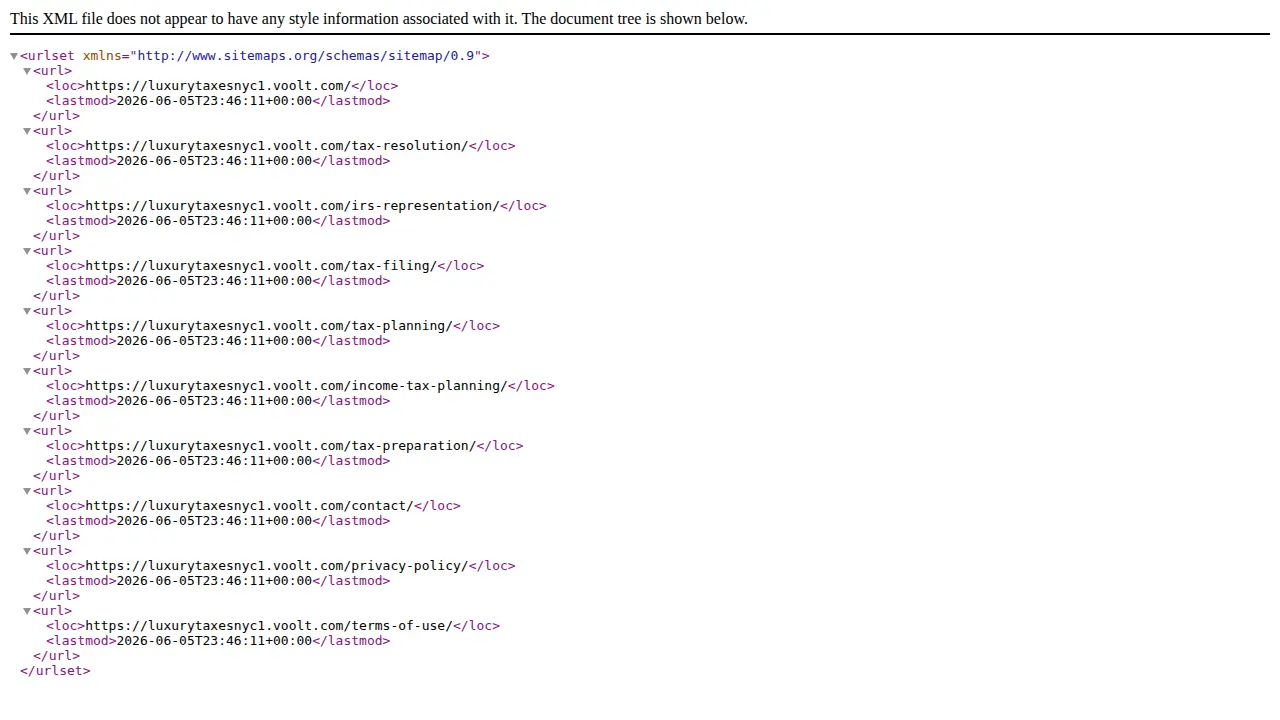
Task: Click the 'This XML file does not appear' notice
Action: [379, 19]
